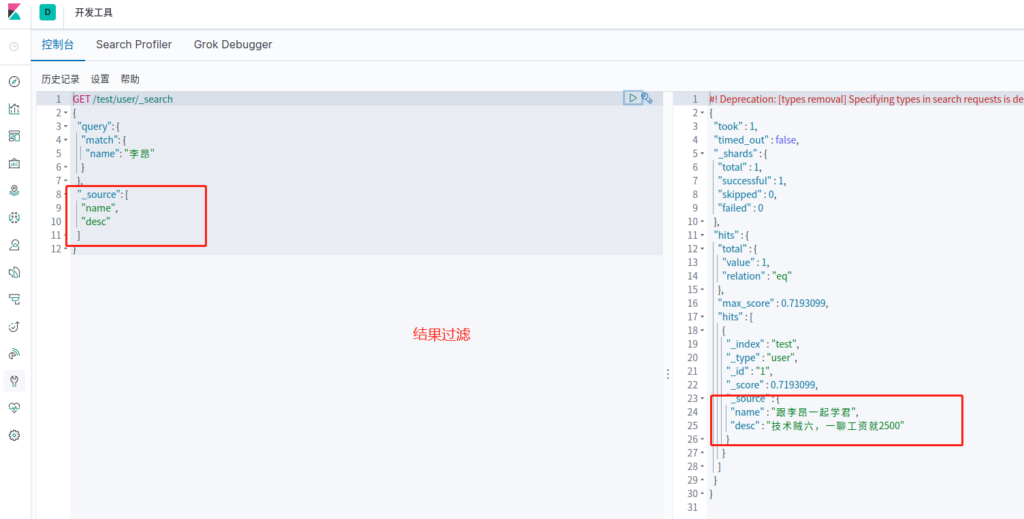The image size is (1024, 519).
Task: Collapse the "query" block fold arrow on line 3
Action: (x=66, y=127)
